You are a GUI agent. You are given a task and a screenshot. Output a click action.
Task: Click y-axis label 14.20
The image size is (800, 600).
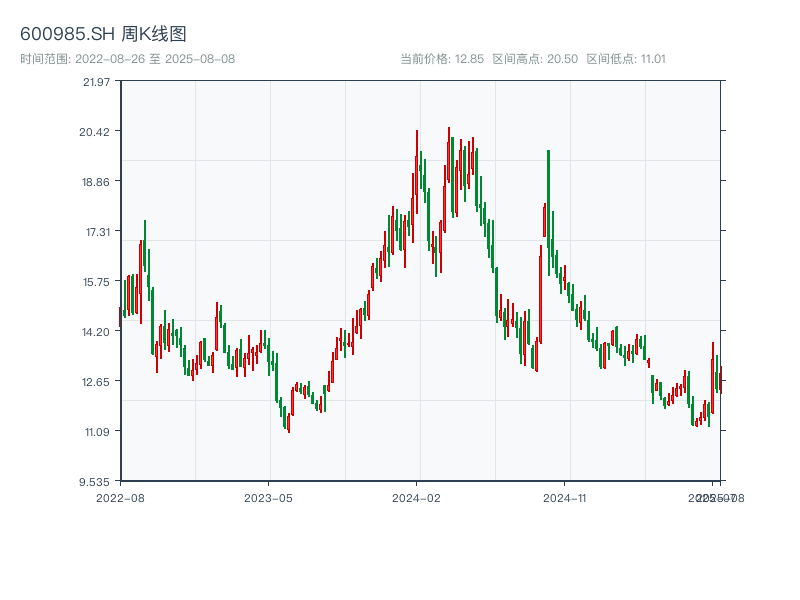[96, 332]
